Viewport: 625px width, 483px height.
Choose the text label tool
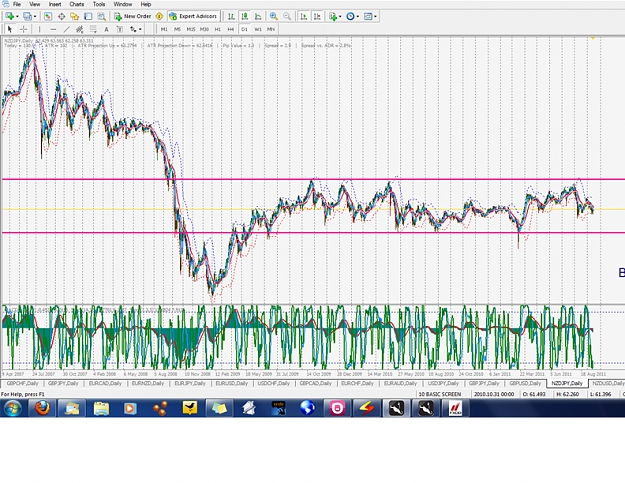106,29
